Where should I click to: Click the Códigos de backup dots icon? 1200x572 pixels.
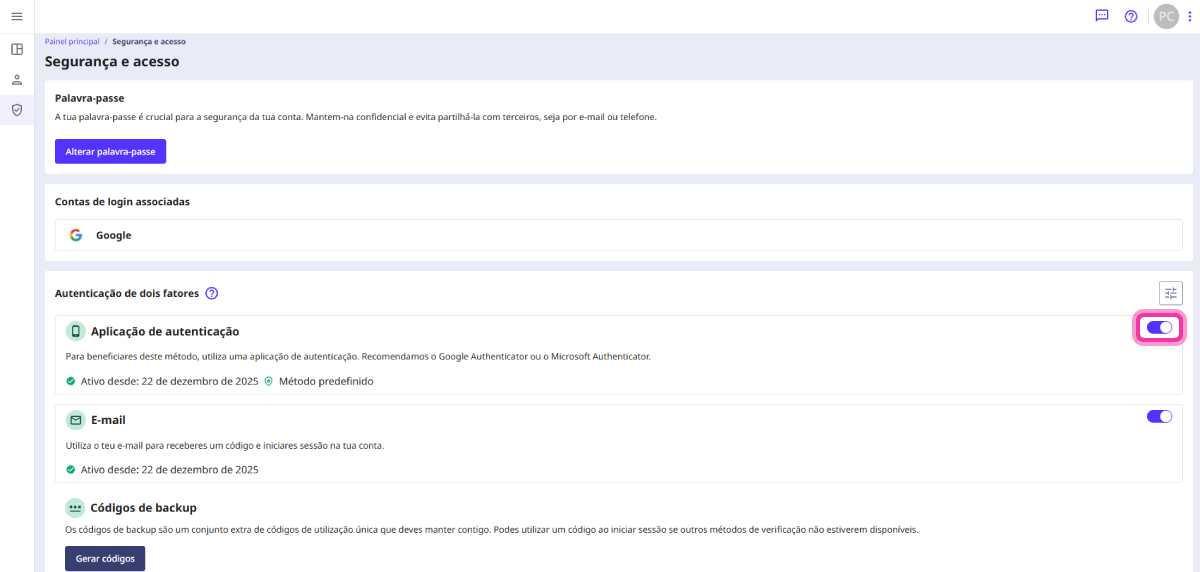75,507
